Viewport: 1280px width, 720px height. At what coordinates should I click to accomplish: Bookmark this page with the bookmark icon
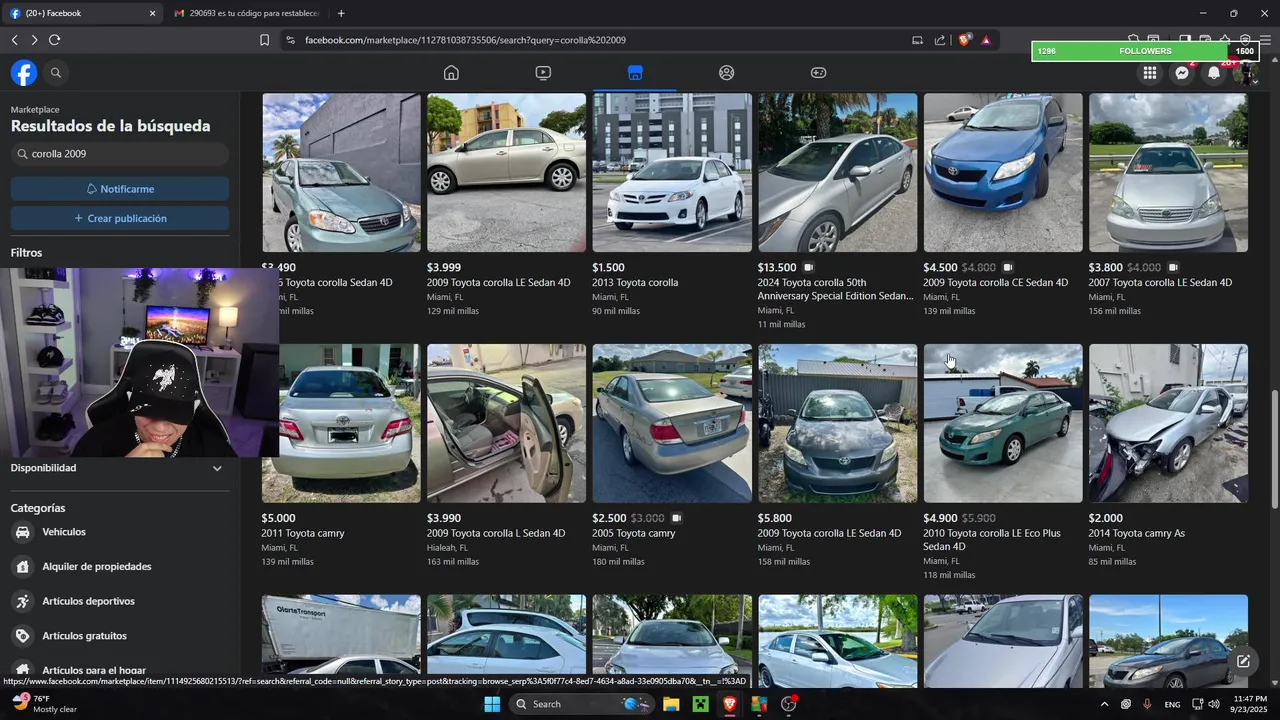(264, 40)
